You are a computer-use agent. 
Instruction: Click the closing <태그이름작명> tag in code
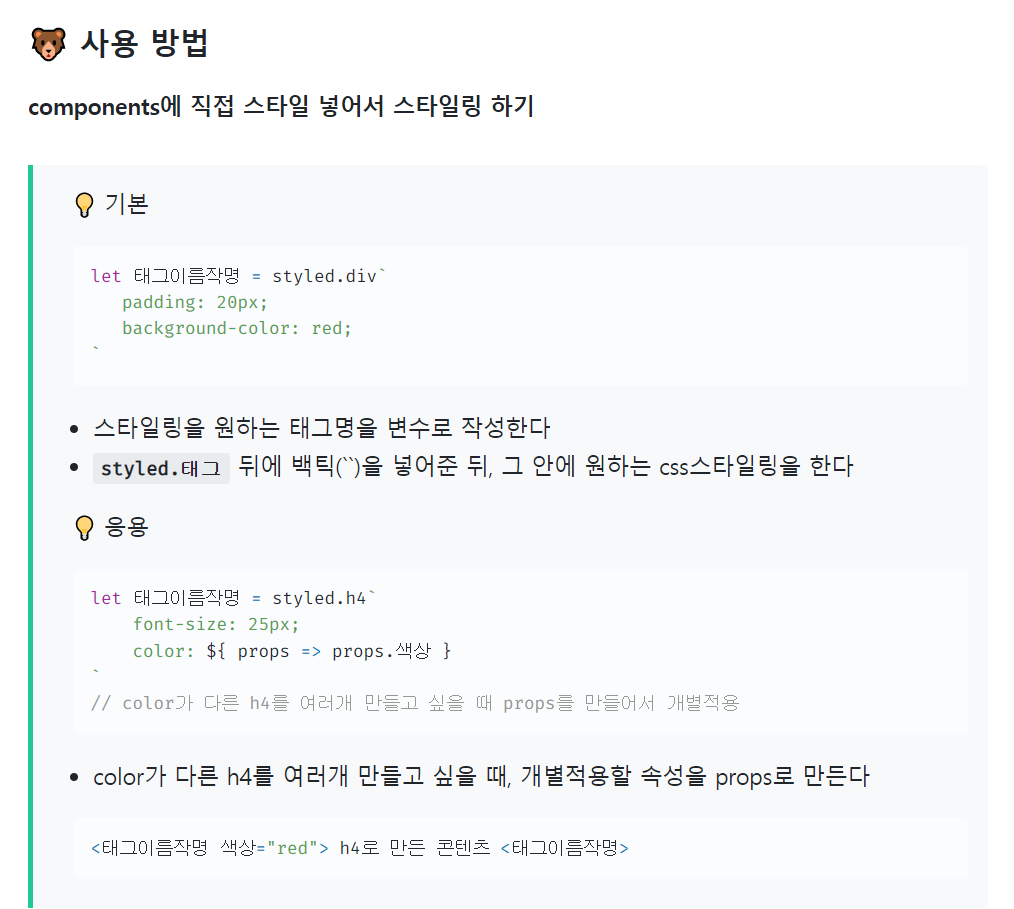coord(565,848)
